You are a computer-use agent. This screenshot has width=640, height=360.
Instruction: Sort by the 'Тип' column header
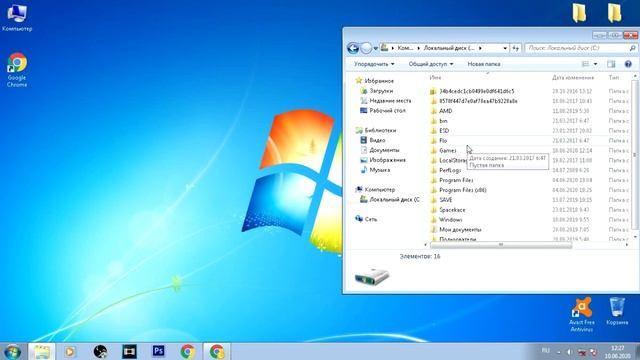click(614, 77)
